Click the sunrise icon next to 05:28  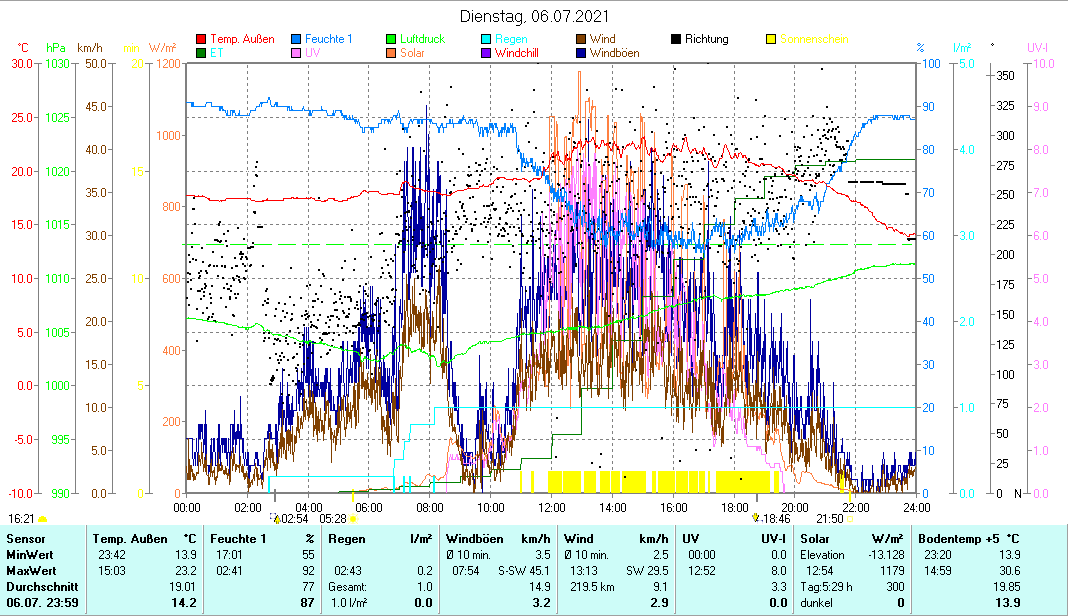353,519
